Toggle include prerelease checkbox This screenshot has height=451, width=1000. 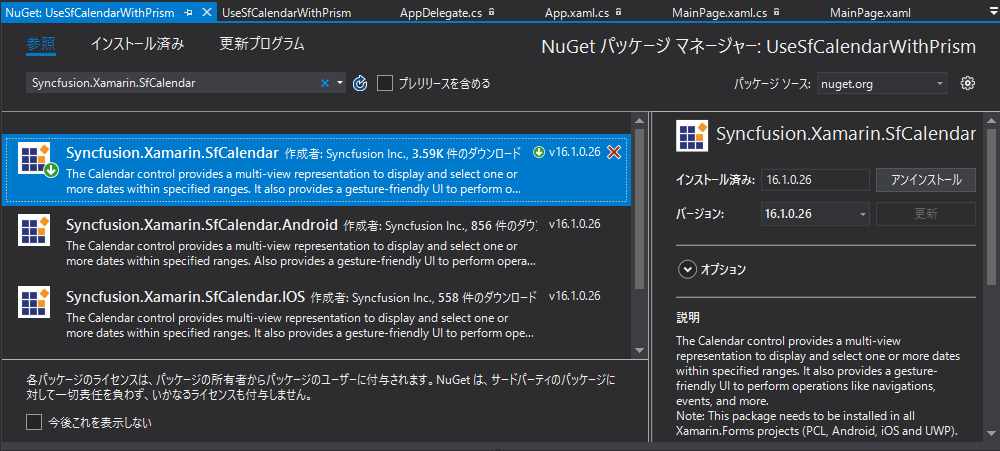[x=385, y=83]
